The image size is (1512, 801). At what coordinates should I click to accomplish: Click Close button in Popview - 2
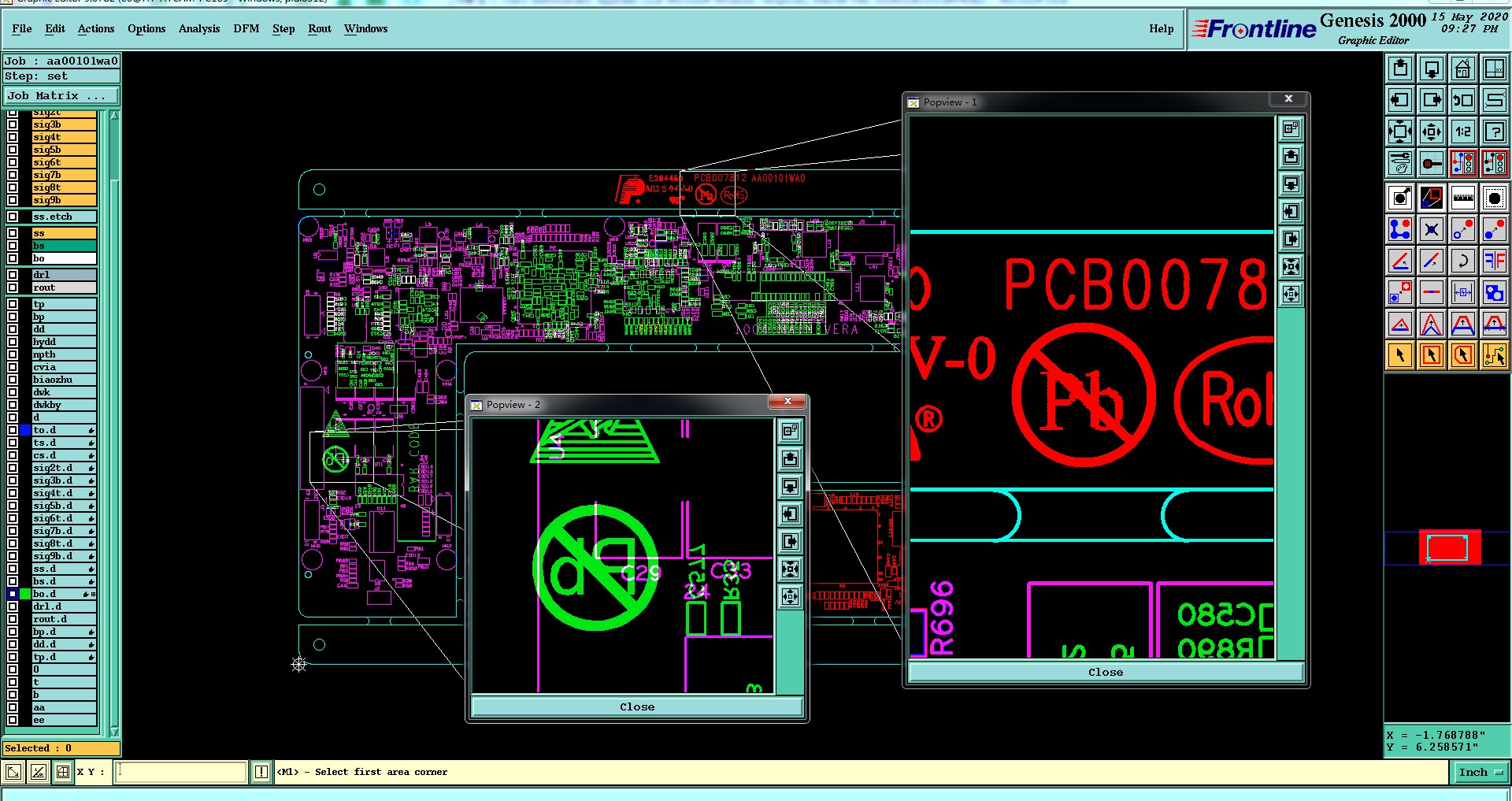(637, 706)
